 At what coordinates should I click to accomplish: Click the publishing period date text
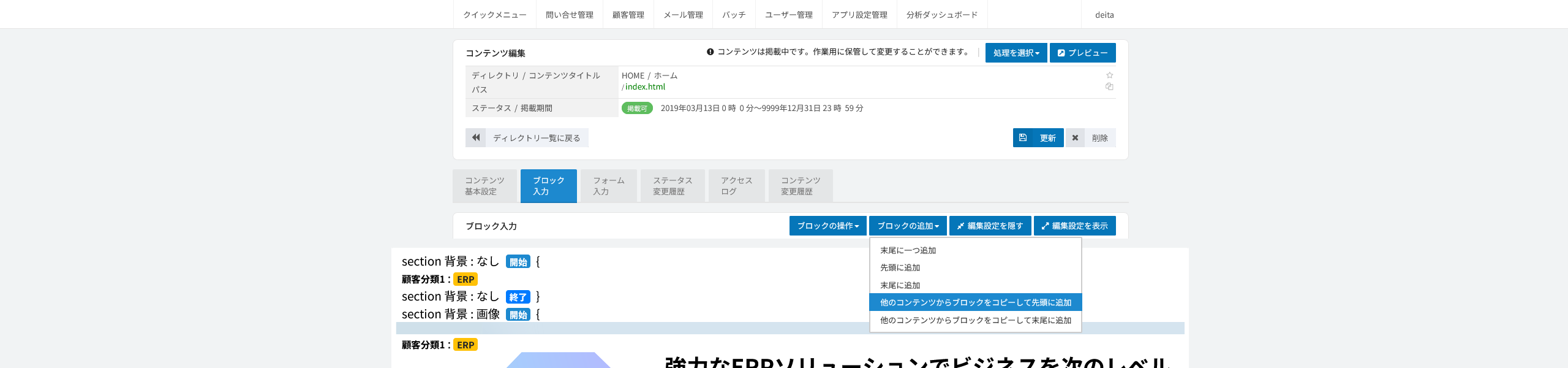pyautogui.click(x=762, y=108)
